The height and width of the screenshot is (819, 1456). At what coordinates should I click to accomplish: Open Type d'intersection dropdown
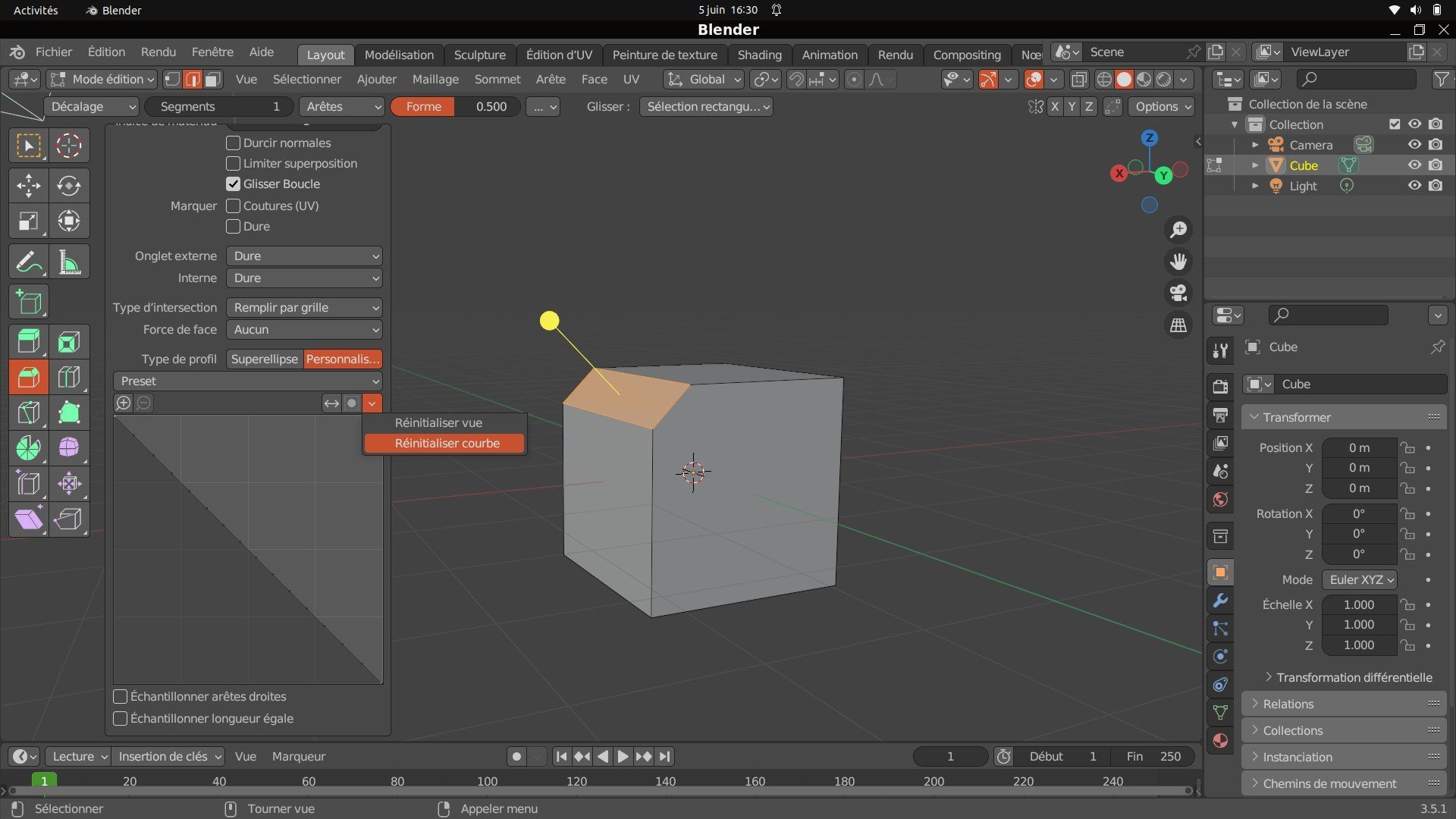point(304,308)
